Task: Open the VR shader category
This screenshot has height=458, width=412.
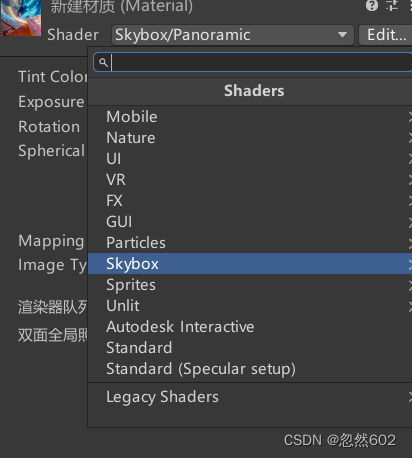Action: click(250, 180)
